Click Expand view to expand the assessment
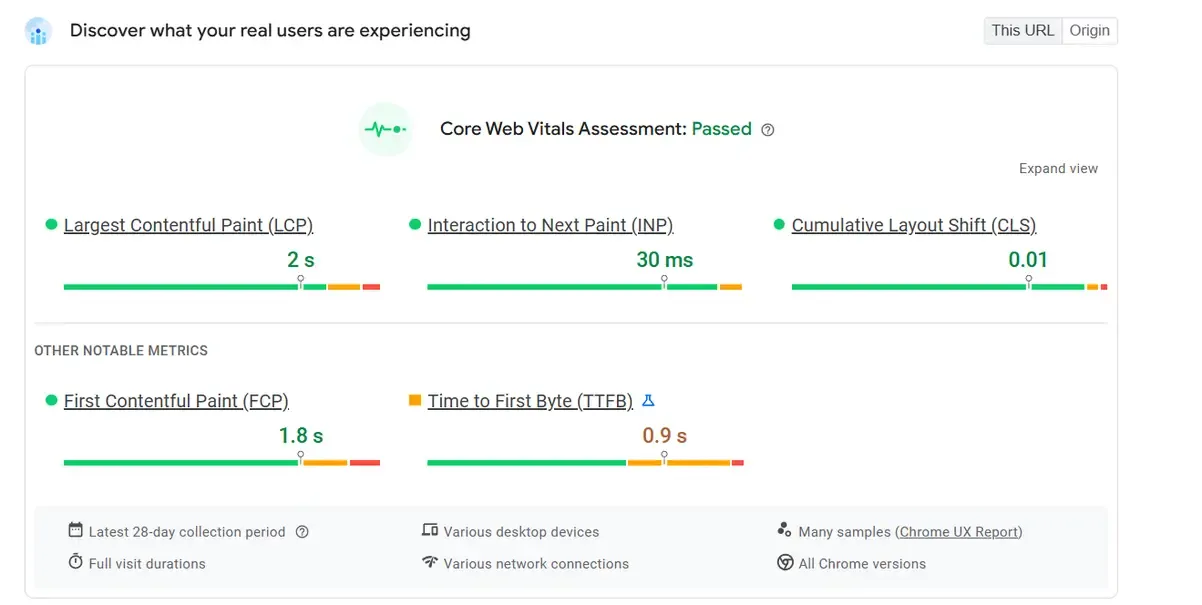 (x=1058, y=168)
